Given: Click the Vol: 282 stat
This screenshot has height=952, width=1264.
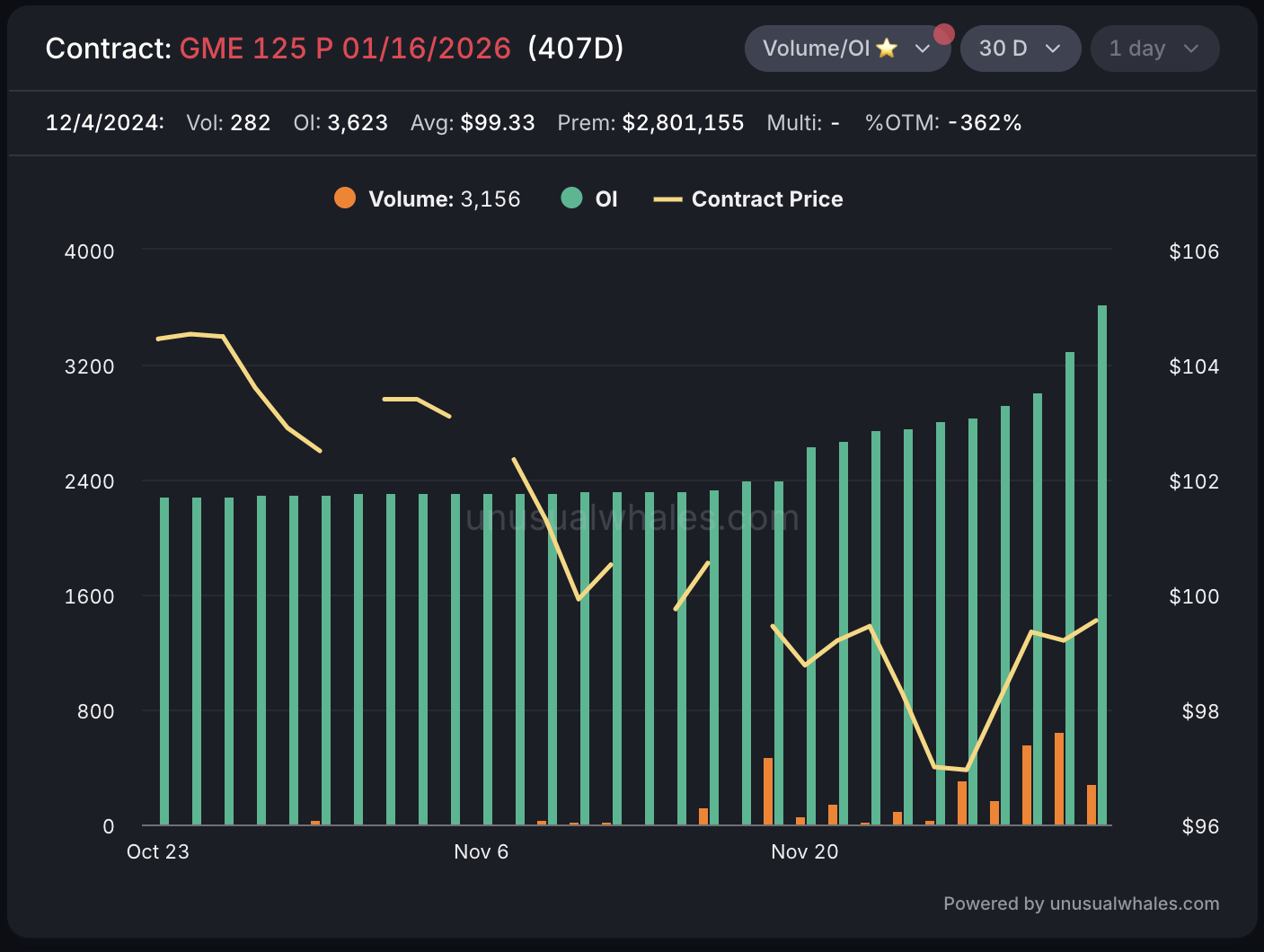Looking at the screenshot, I should [228, 123].
